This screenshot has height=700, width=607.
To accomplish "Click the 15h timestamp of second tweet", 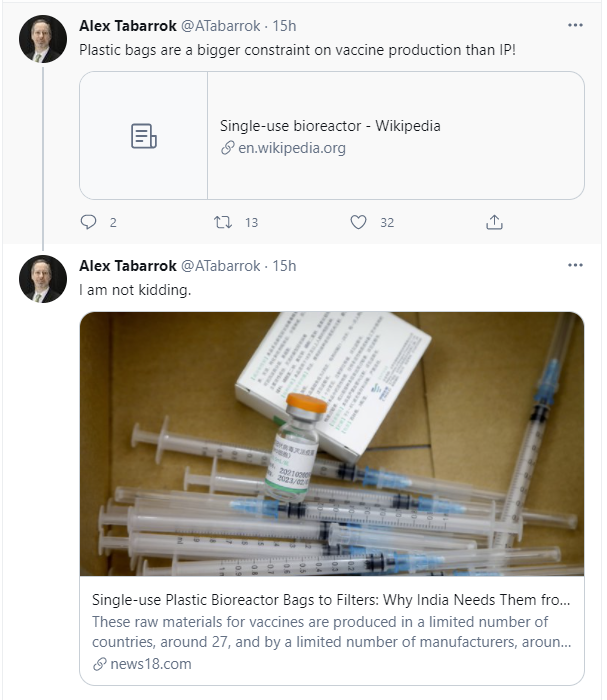I will [x=284, y=266].
